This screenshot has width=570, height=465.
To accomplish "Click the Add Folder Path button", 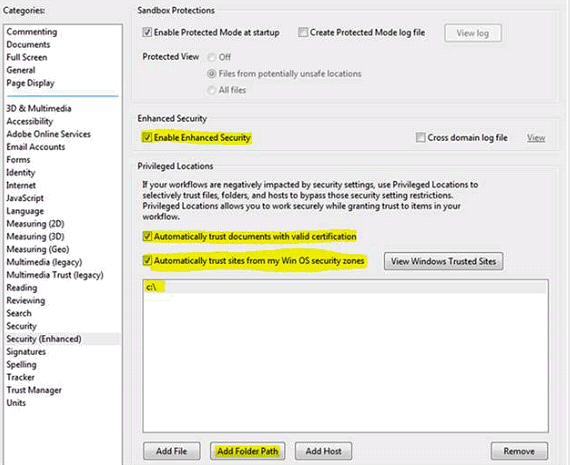I will pyautogui.click(x=248, y=451).
